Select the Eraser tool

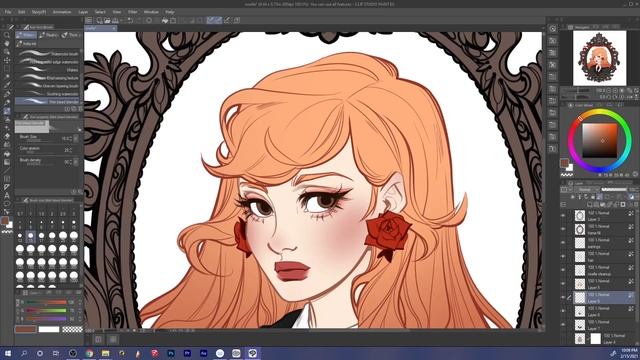point(7,136)
